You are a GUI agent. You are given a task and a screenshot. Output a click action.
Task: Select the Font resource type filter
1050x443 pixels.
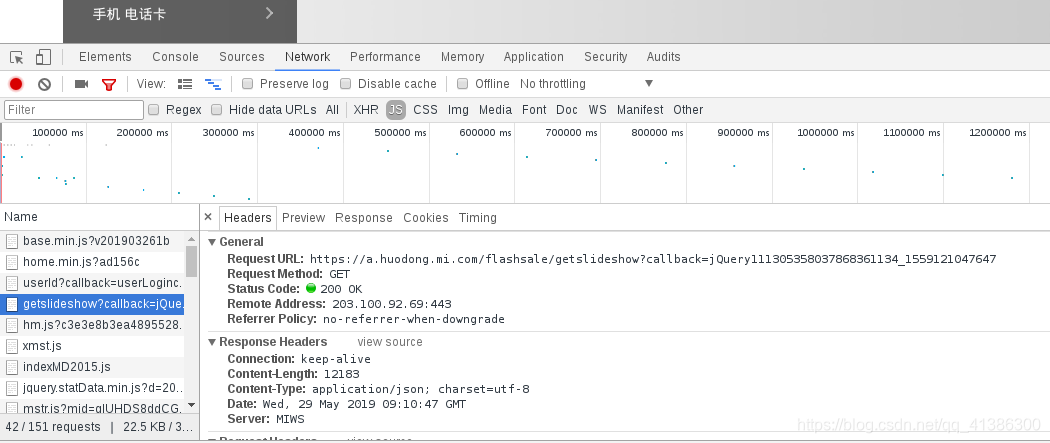[534, 110]
